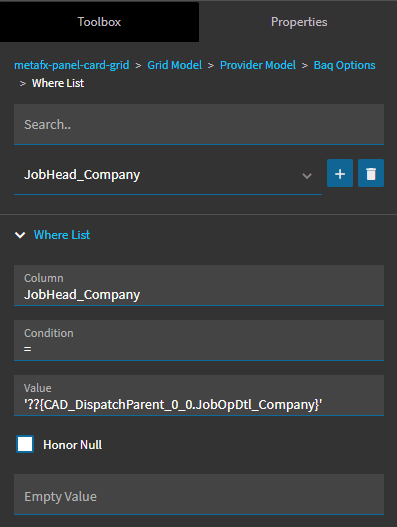Screen dimensions: 397x527
Task: Collapse the Where List section chevron
Action: [20, 235]
